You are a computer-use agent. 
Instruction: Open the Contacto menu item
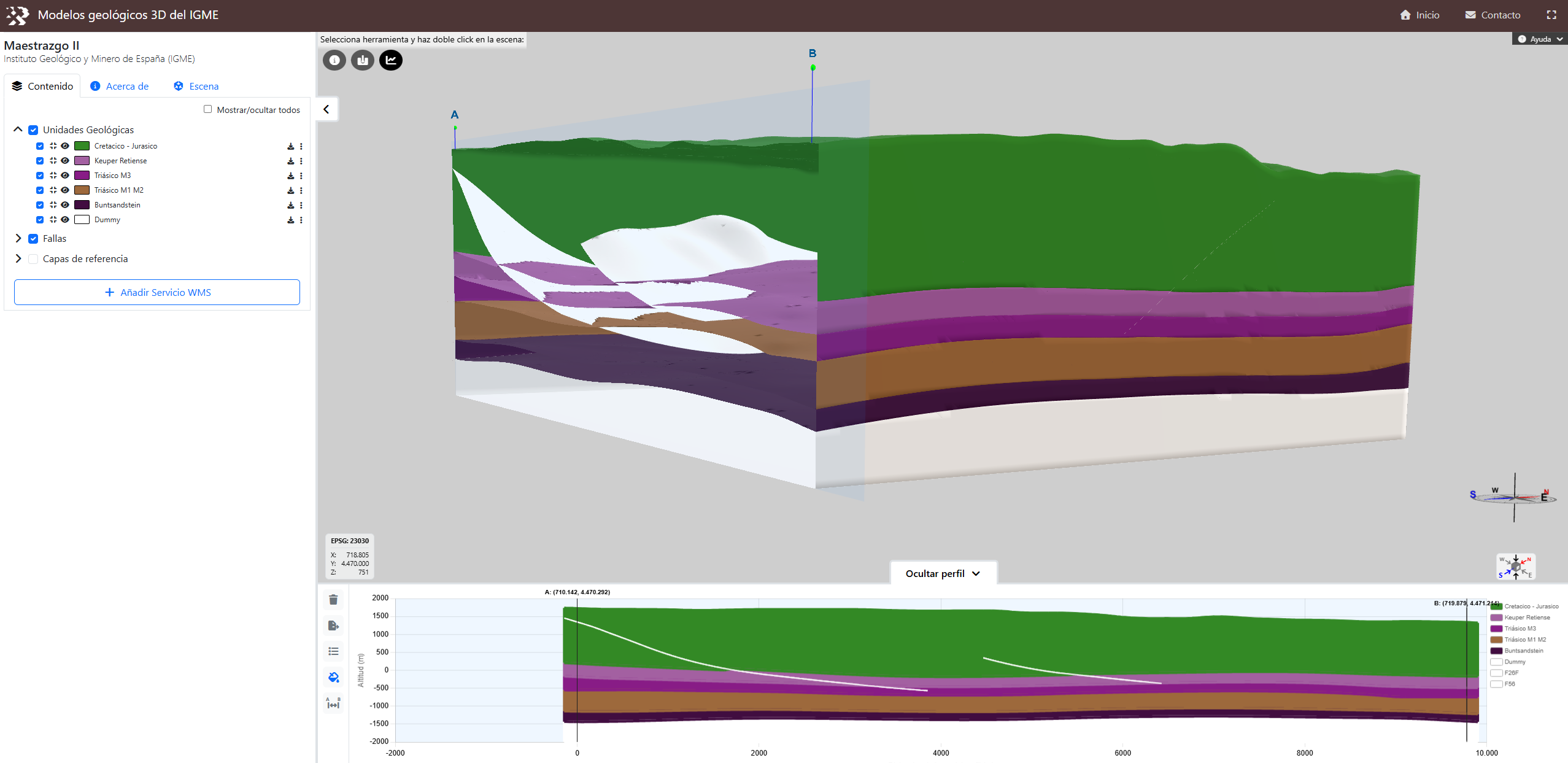pos(1494,14)
